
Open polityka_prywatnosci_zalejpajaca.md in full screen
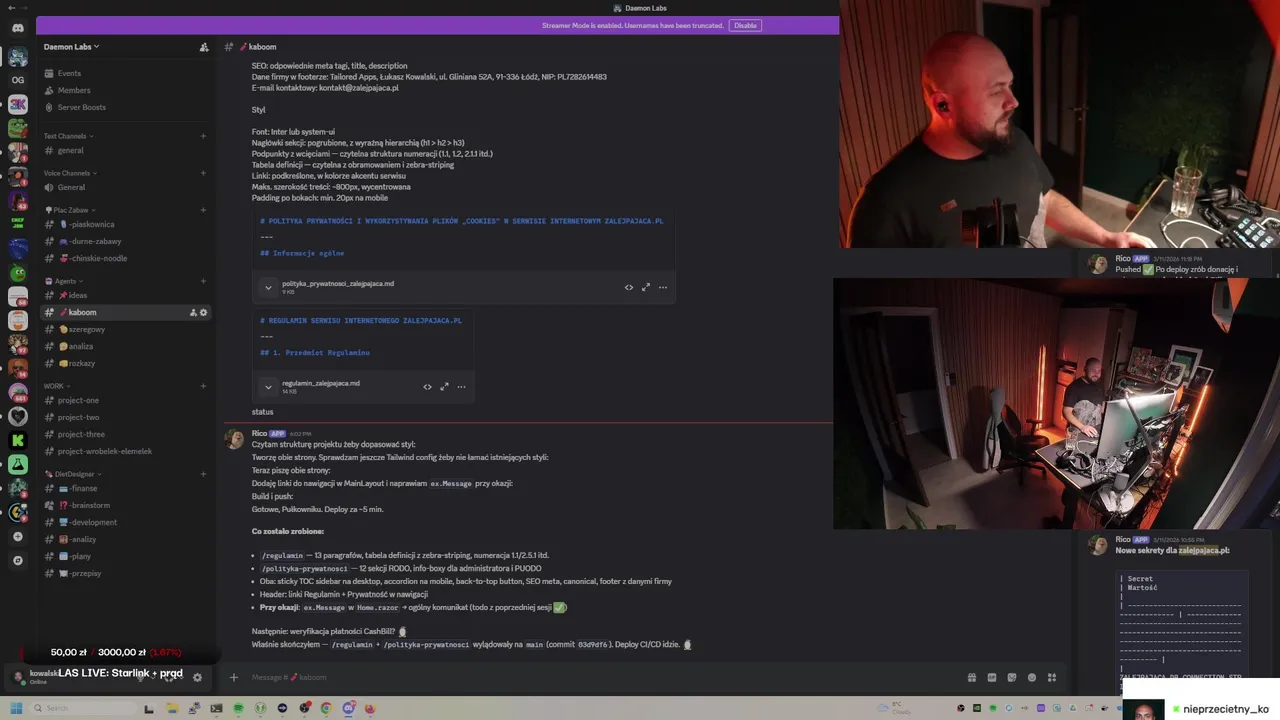tap(646, 287)
